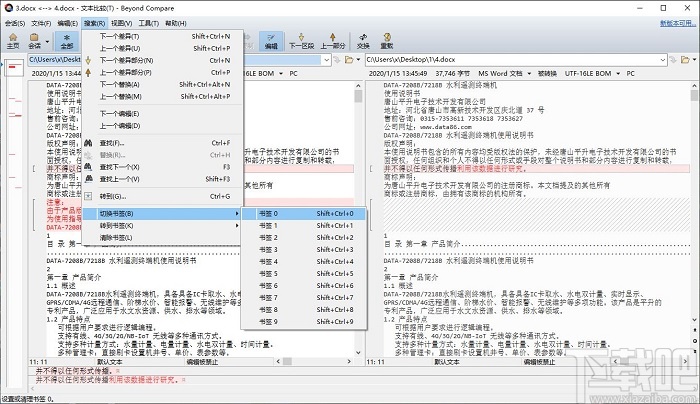This screenshot has width=700, height=404.
Task: Click right pane browse folder icon
Action: [685, 60]
